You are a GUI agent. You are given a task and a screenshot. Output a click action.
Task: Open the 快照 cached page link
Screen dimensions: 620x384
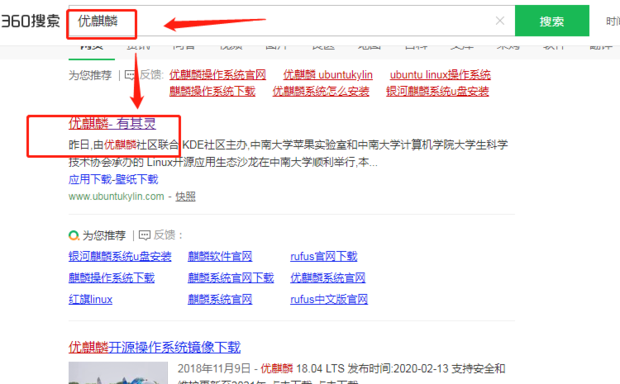[x=185, y=197]
